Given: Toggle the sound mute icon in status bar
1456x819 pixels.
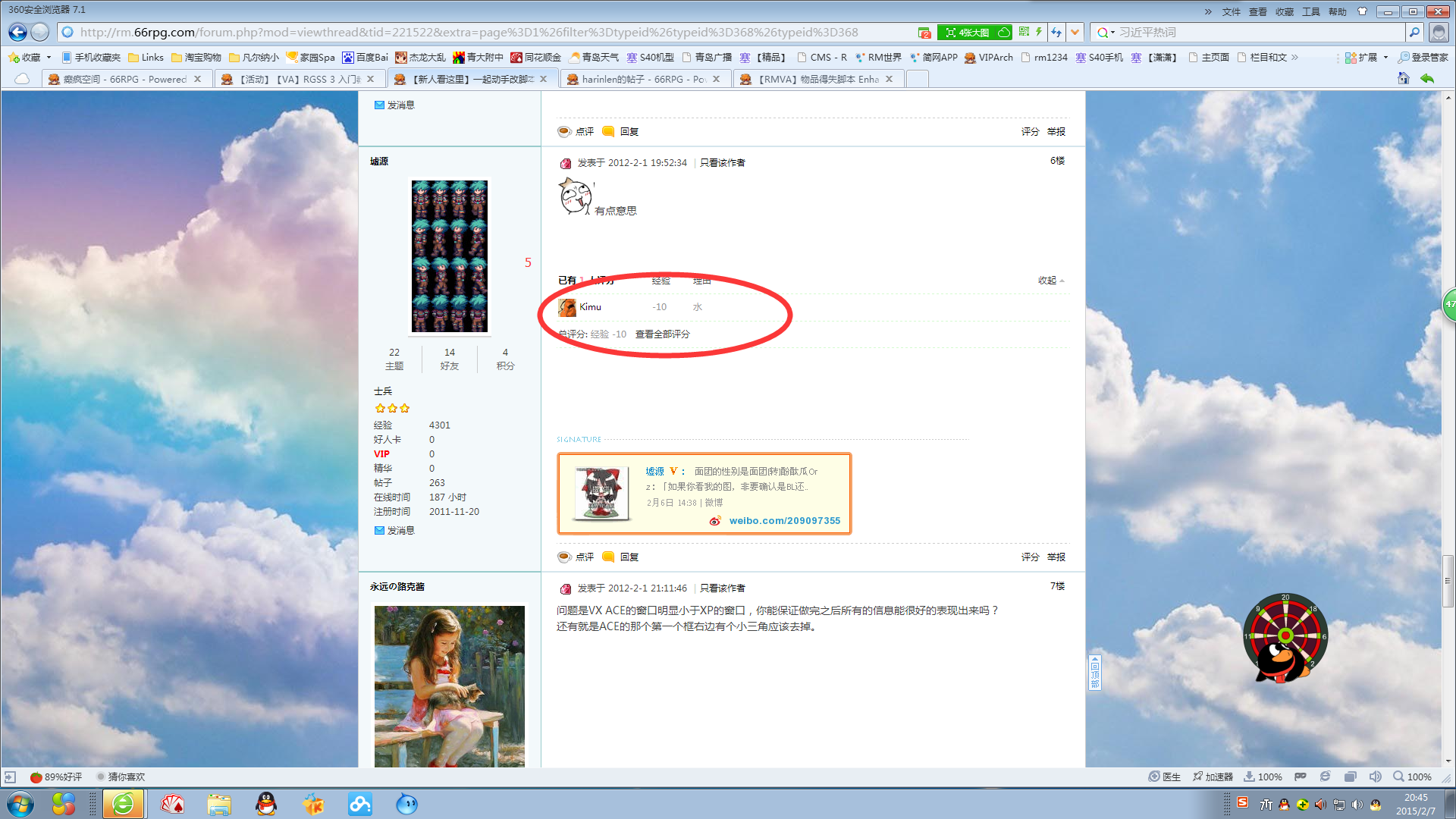Looking at the screenshot, I should click(1375, 777).
